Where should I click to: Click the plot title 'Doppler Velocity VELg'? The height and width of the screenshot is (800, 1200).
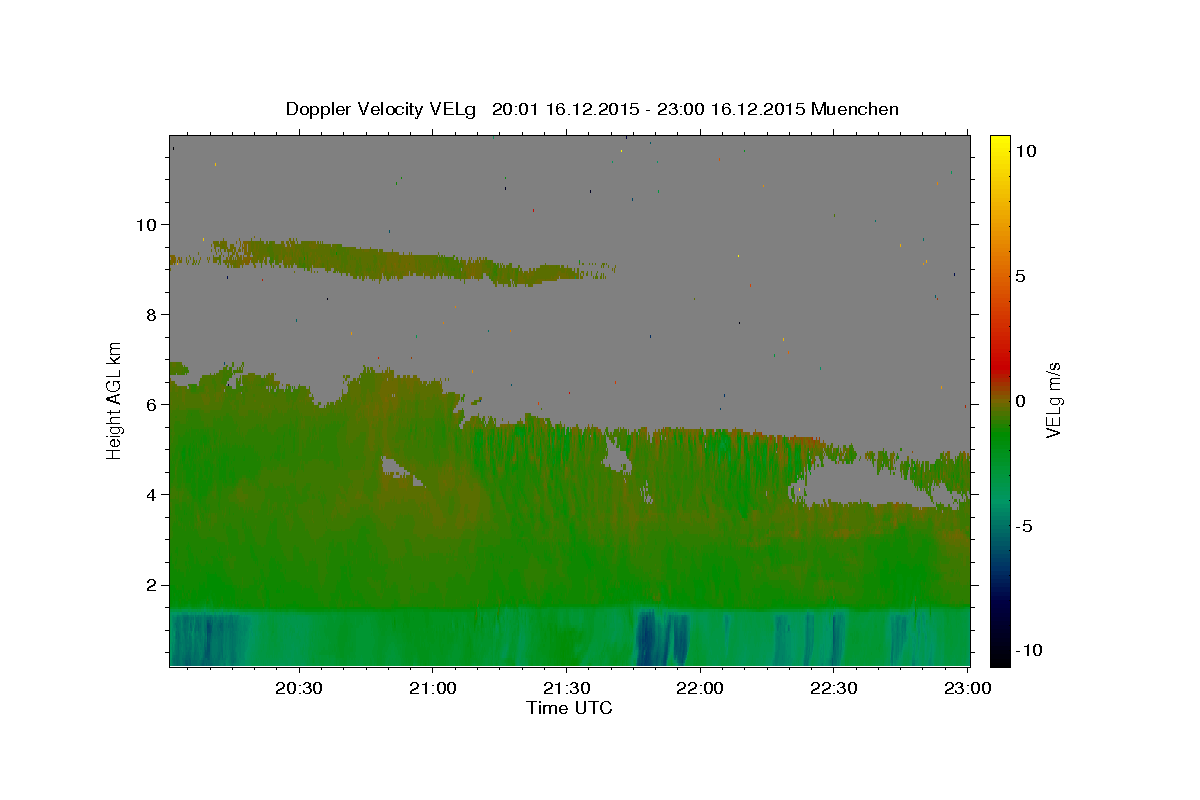(x=383, y=109)
